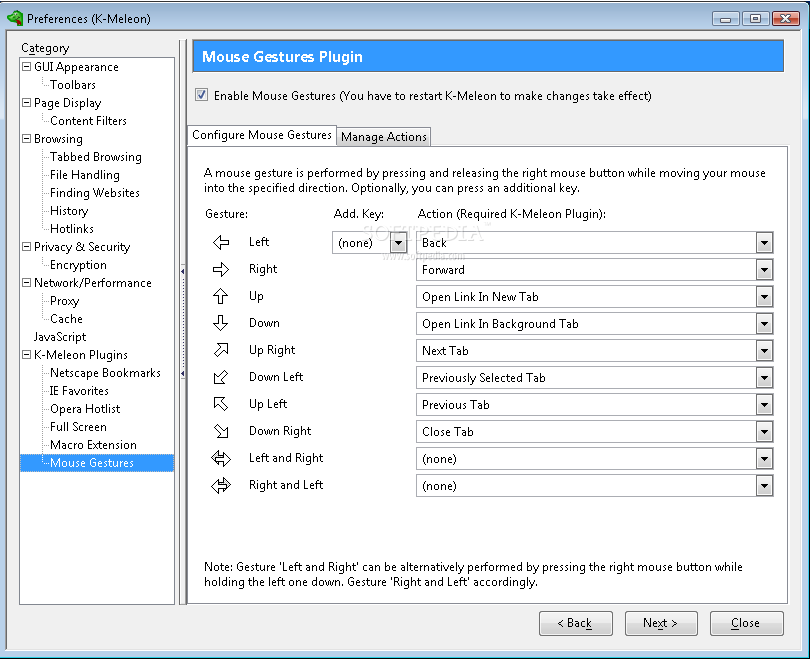This screenshot has height=660, width=811.
Task: Select Tabbed Browsing category
Action: 96,157
